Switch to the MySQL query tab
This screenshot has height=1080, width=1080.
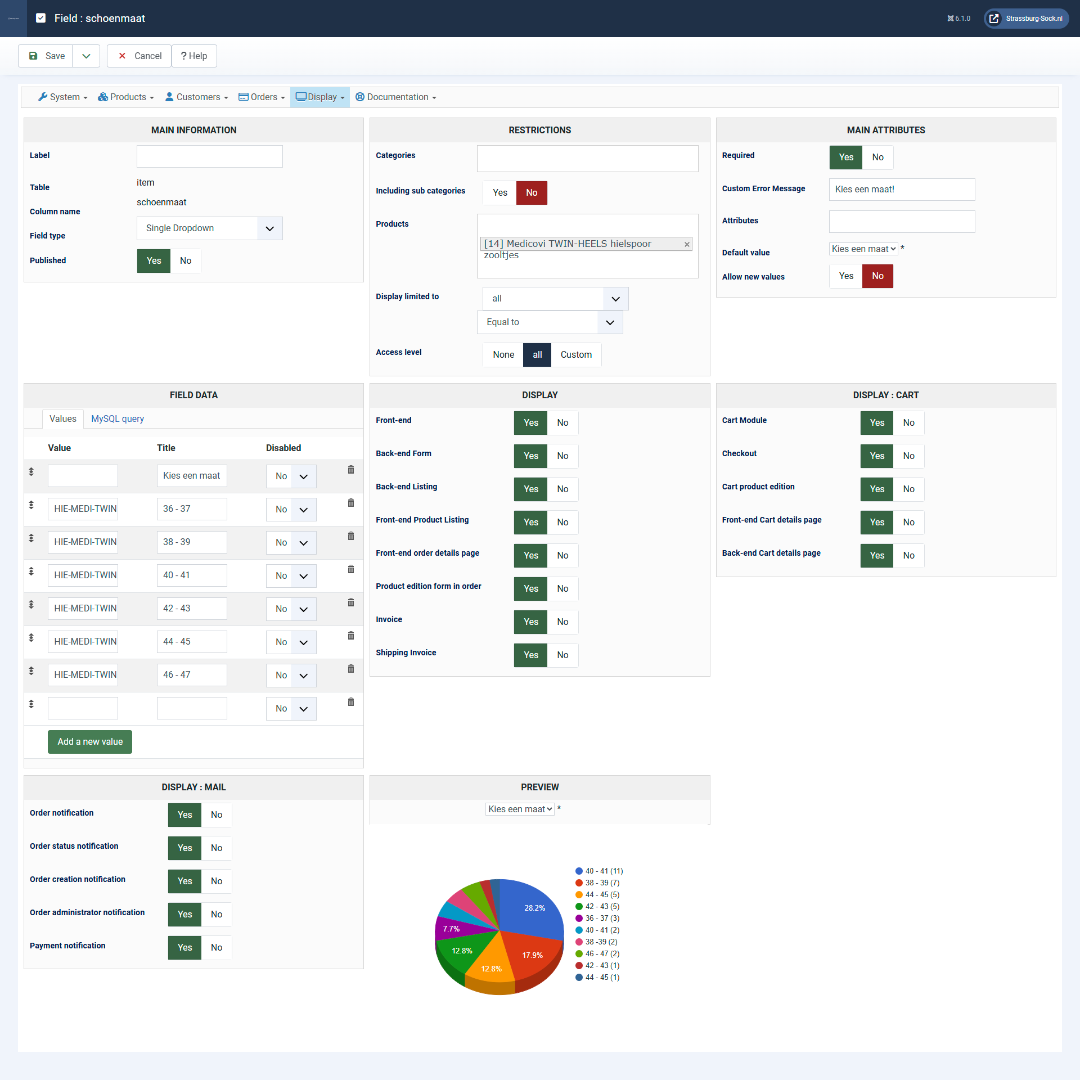pos(118,419)
